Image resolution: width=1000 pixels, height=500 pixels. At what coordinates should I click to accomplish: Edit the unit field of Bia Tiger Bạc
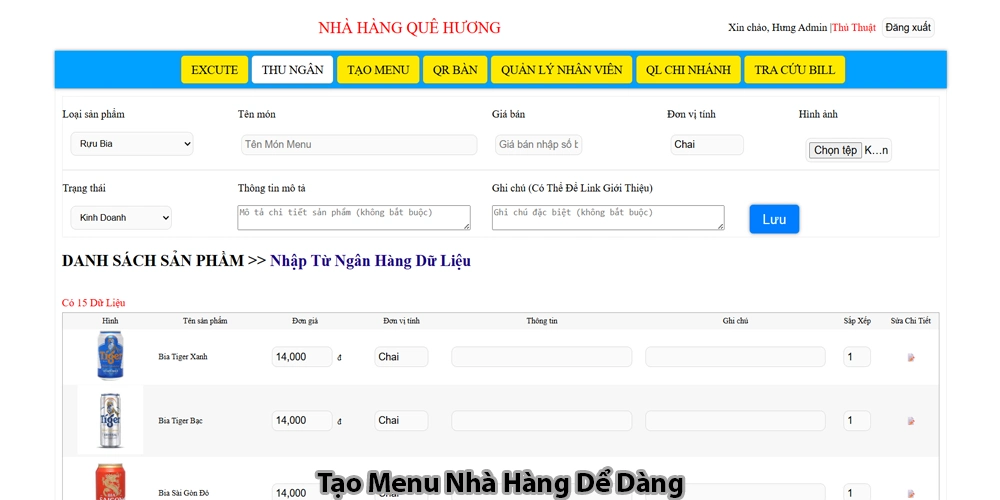(401, 420)
